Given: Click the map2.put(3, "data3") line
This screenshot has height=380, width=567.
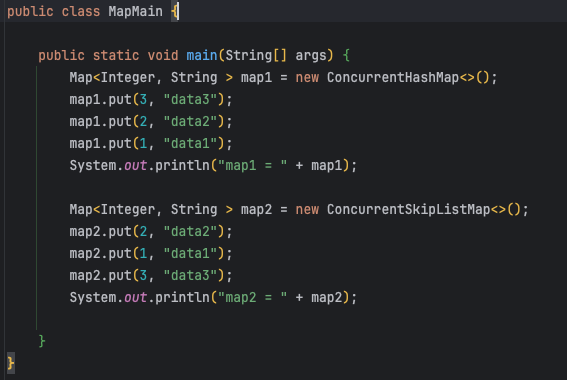Looking at the screenshot, I should tap(151, 276).
